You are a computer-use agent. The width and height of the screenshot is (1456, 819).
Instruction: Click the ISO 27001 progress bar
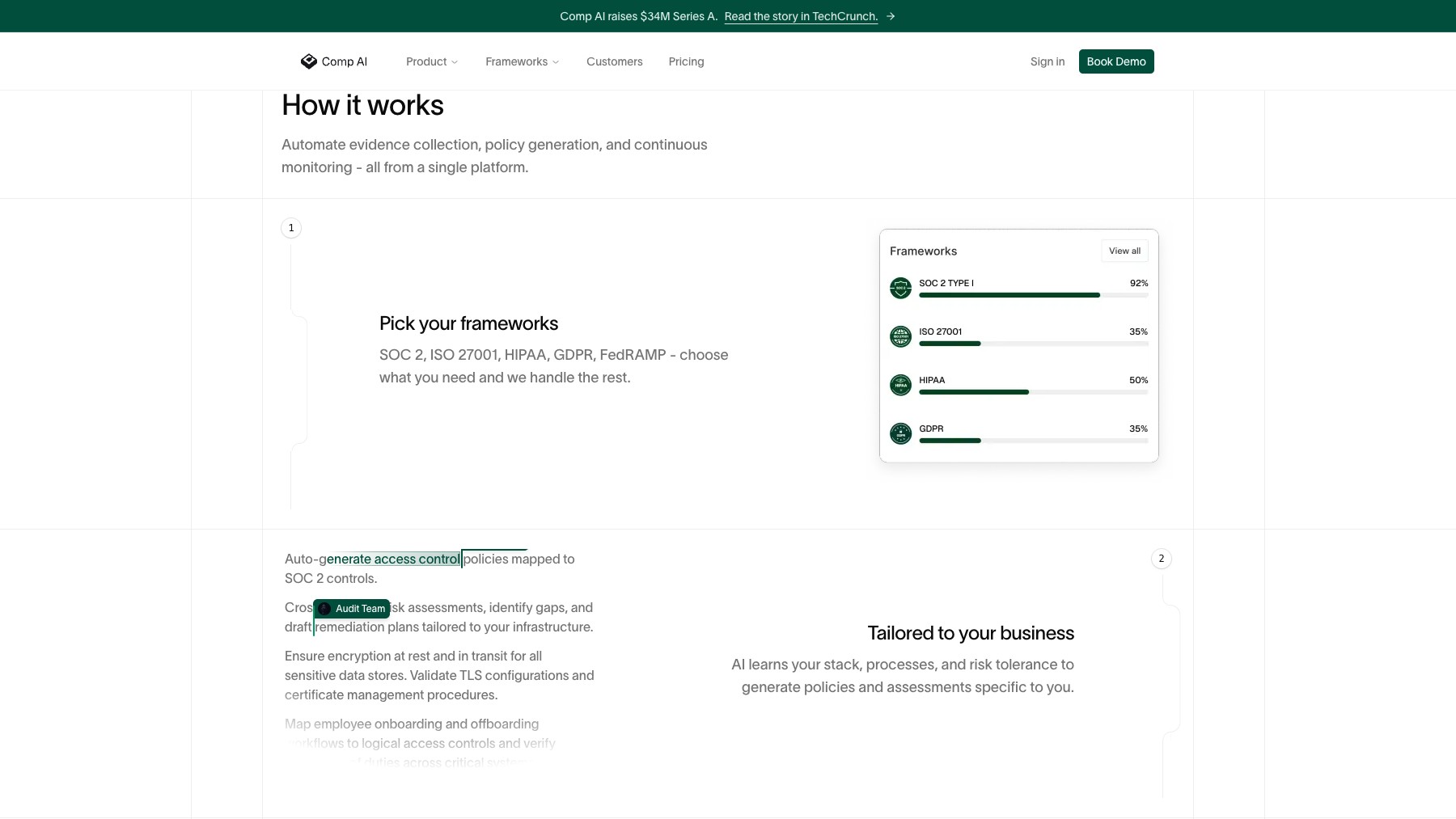point(1034,344)
